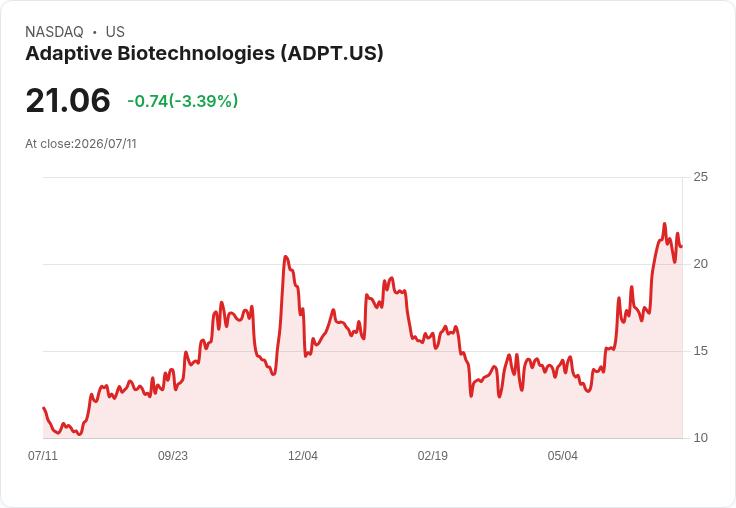Click the NASDAQ exchange label
The width and height of the screenshot is (736, 508).
[54, 32]
